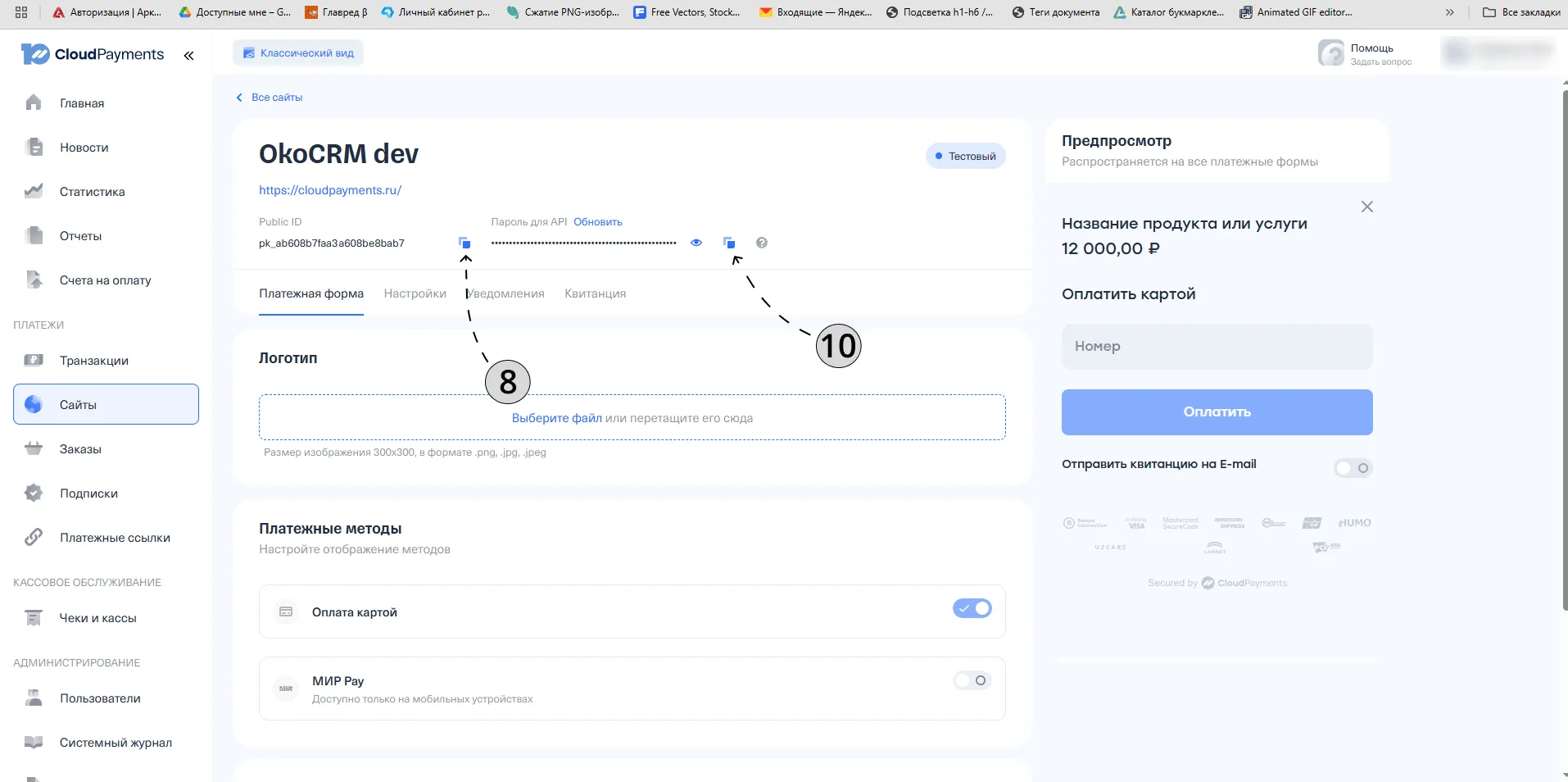1568x782 pixels.
Task: Open the Доступные мне Google Drive bookmark
Action: tap(235, 12)
